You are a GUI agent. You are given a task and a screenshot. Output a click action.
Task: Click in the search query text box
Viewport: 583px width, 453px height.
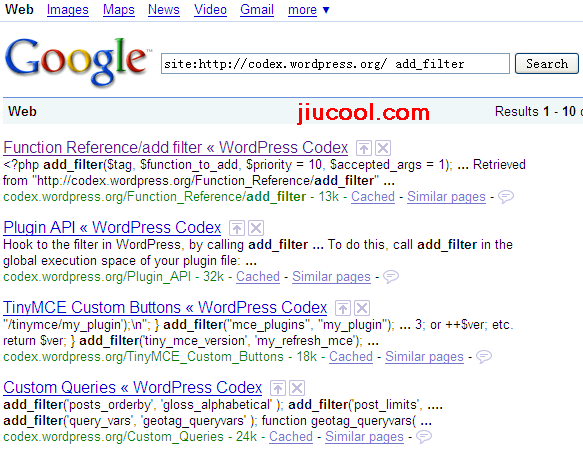tap(335, 64)
